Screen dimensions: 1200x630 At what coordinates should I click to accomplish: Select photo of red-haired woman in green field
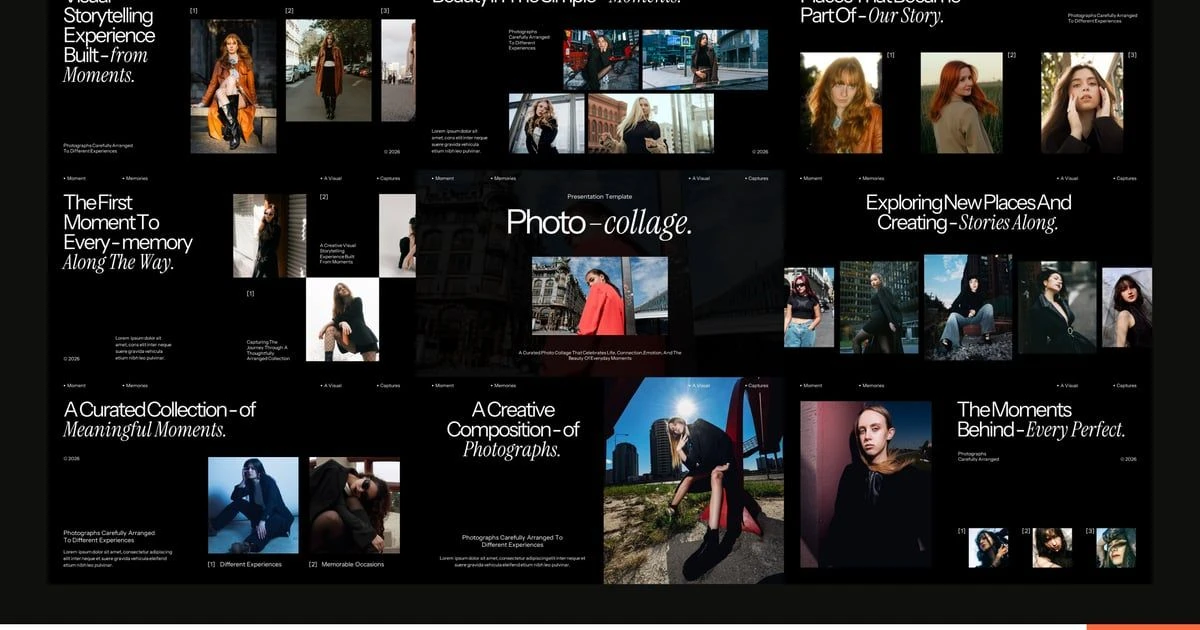click(961, 102)
